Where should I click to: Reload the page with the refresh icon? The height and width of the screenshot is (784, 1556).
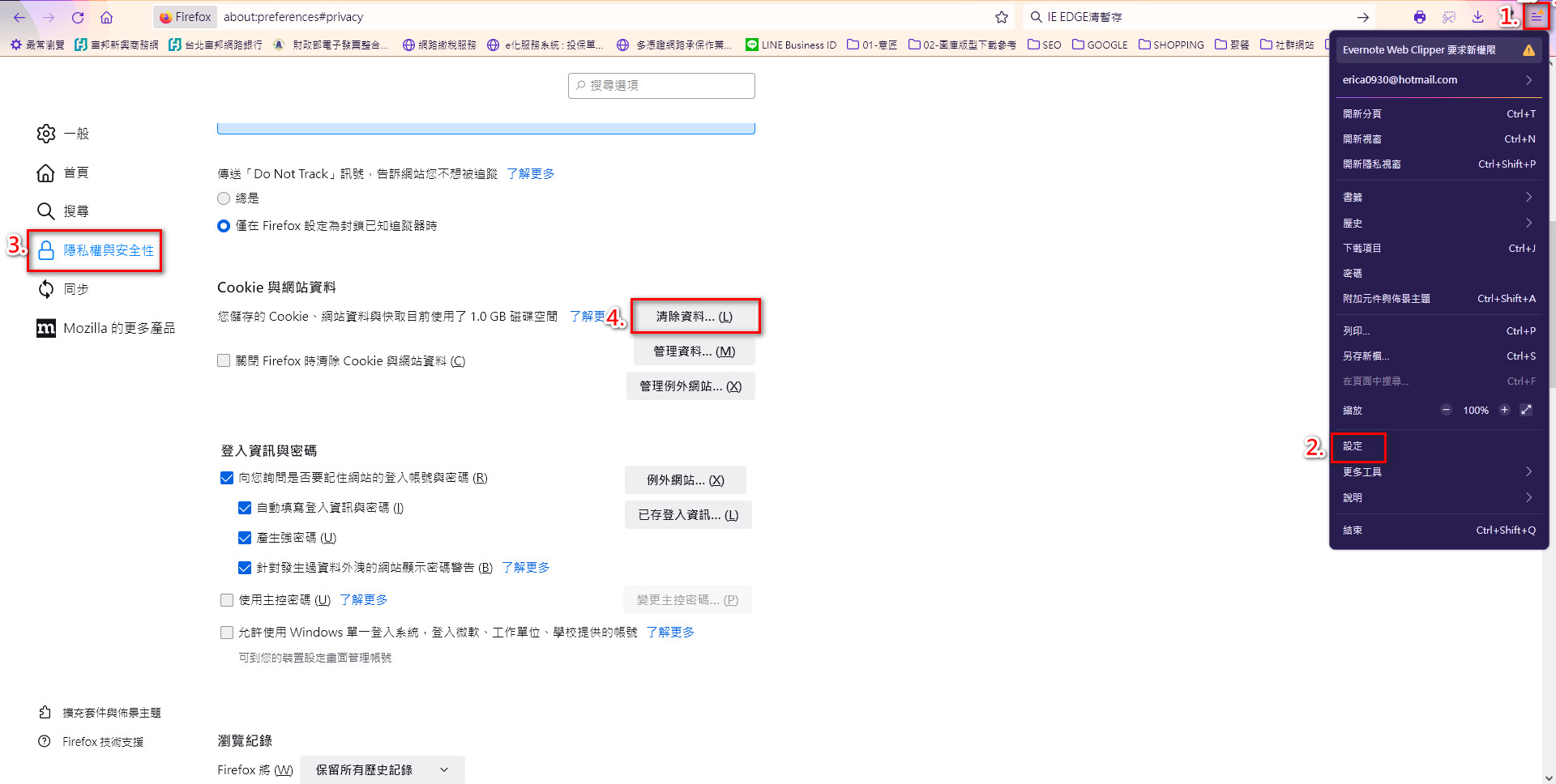point(78,17)
